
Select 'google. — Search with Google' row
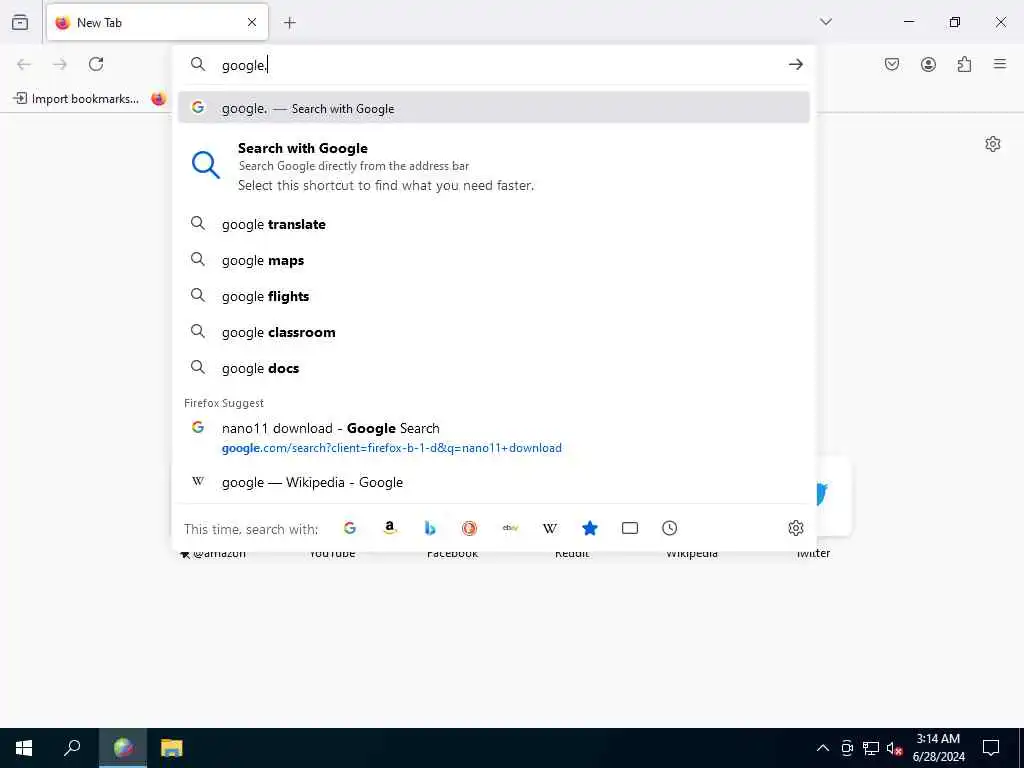click(x=494, y=108)
